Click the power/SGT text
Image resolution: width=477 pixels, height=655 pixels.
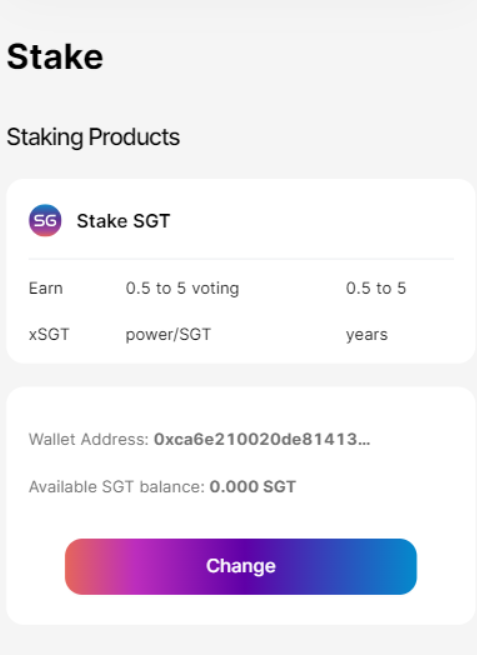coord(168,335)
